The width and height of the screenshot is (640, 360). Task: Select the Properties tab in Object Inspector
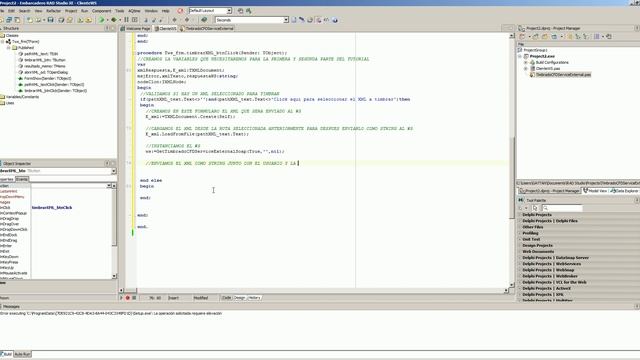(7, 179)
